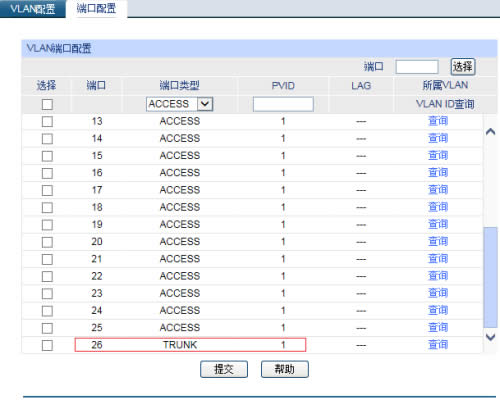Click the 查询 link for port 19

[438, 224]
